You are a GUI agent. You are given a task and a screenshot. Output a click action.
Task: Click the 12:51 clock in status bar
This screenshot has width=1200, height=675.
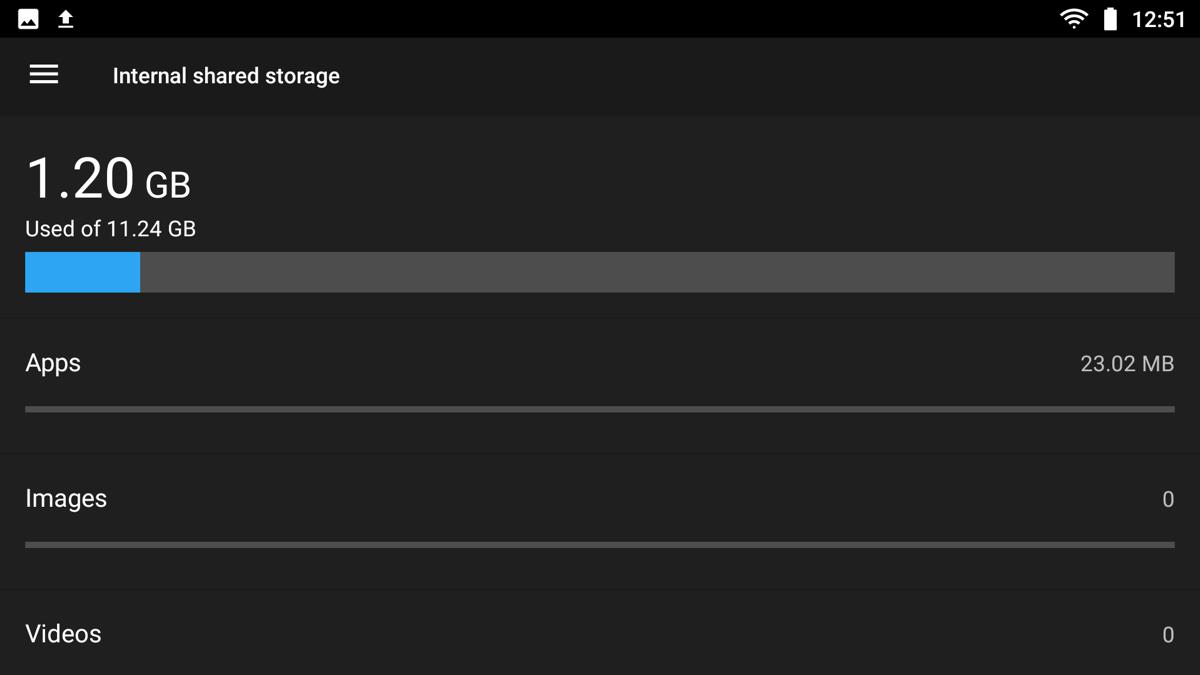click(x=1158, y=20)
